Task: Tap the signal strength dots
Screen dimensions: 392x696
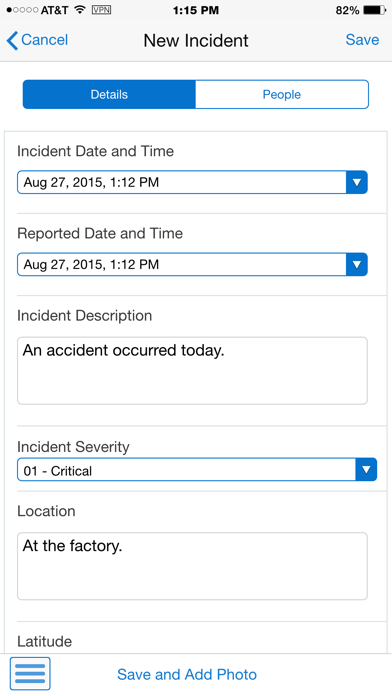Action: (x=22, y=10)
